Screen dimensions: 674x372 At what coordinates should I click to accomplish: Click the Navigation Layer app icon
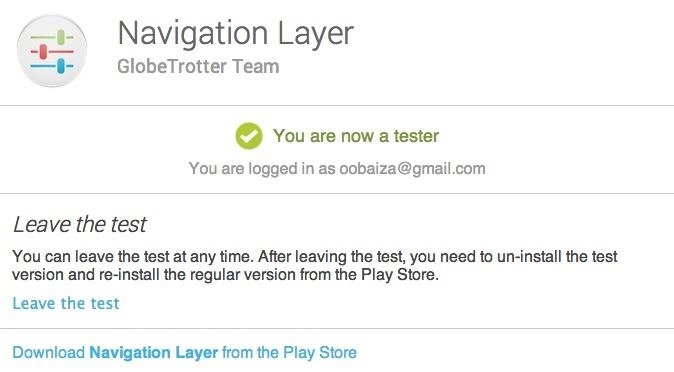click(x=52, y=51)
